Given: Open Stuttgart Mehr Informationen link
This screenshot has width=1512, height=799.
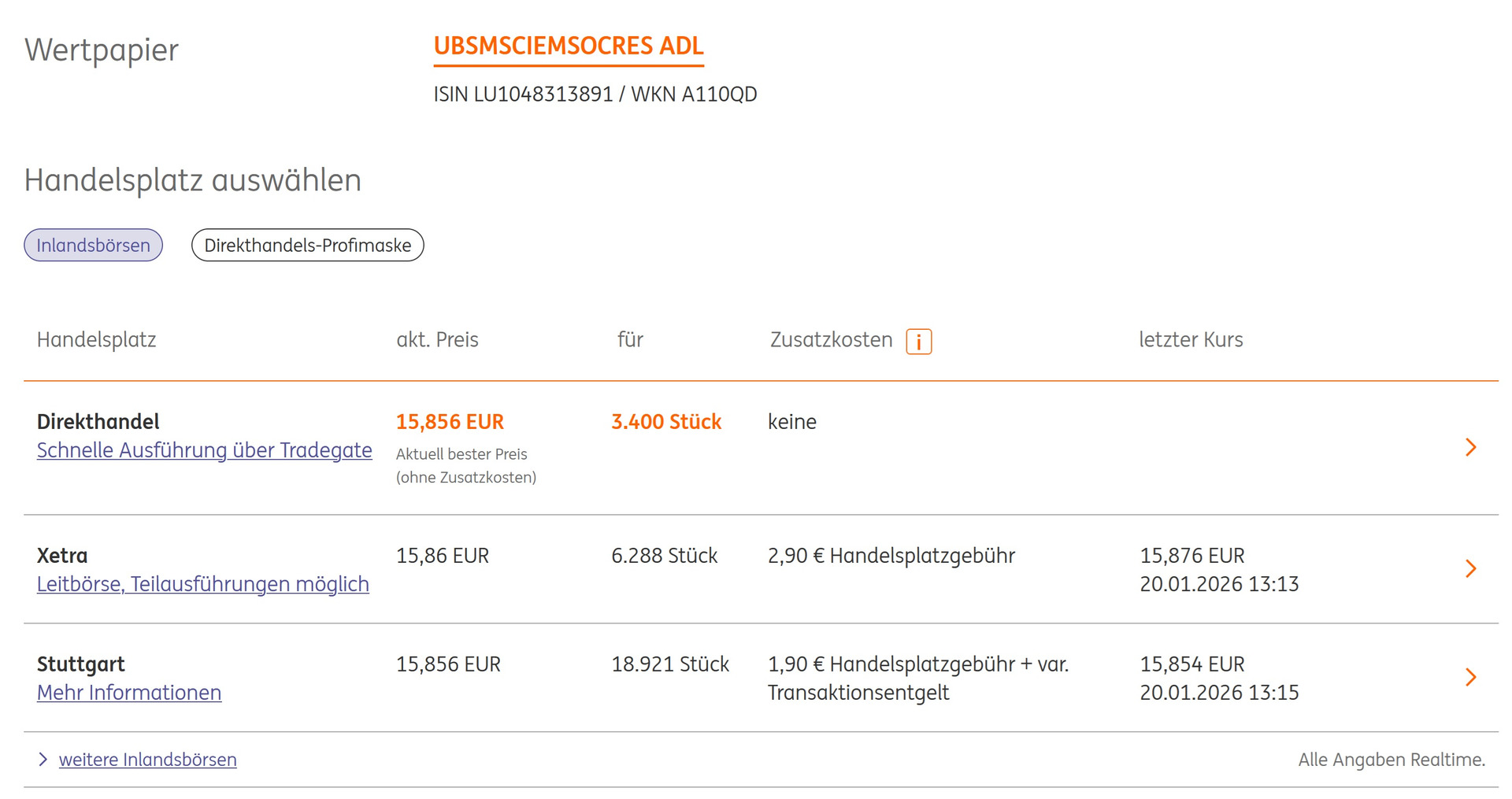Looking at the screenshot, I should tap(129, 693).
